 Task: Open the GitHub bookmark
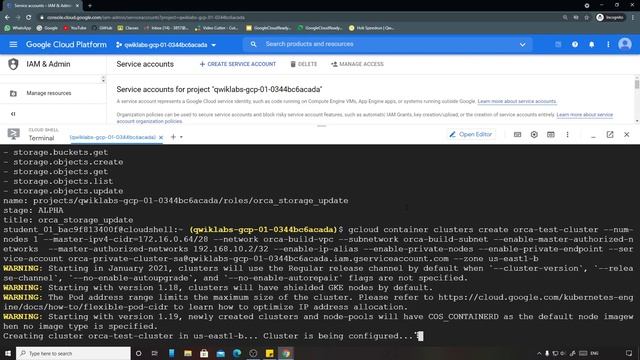102,28
